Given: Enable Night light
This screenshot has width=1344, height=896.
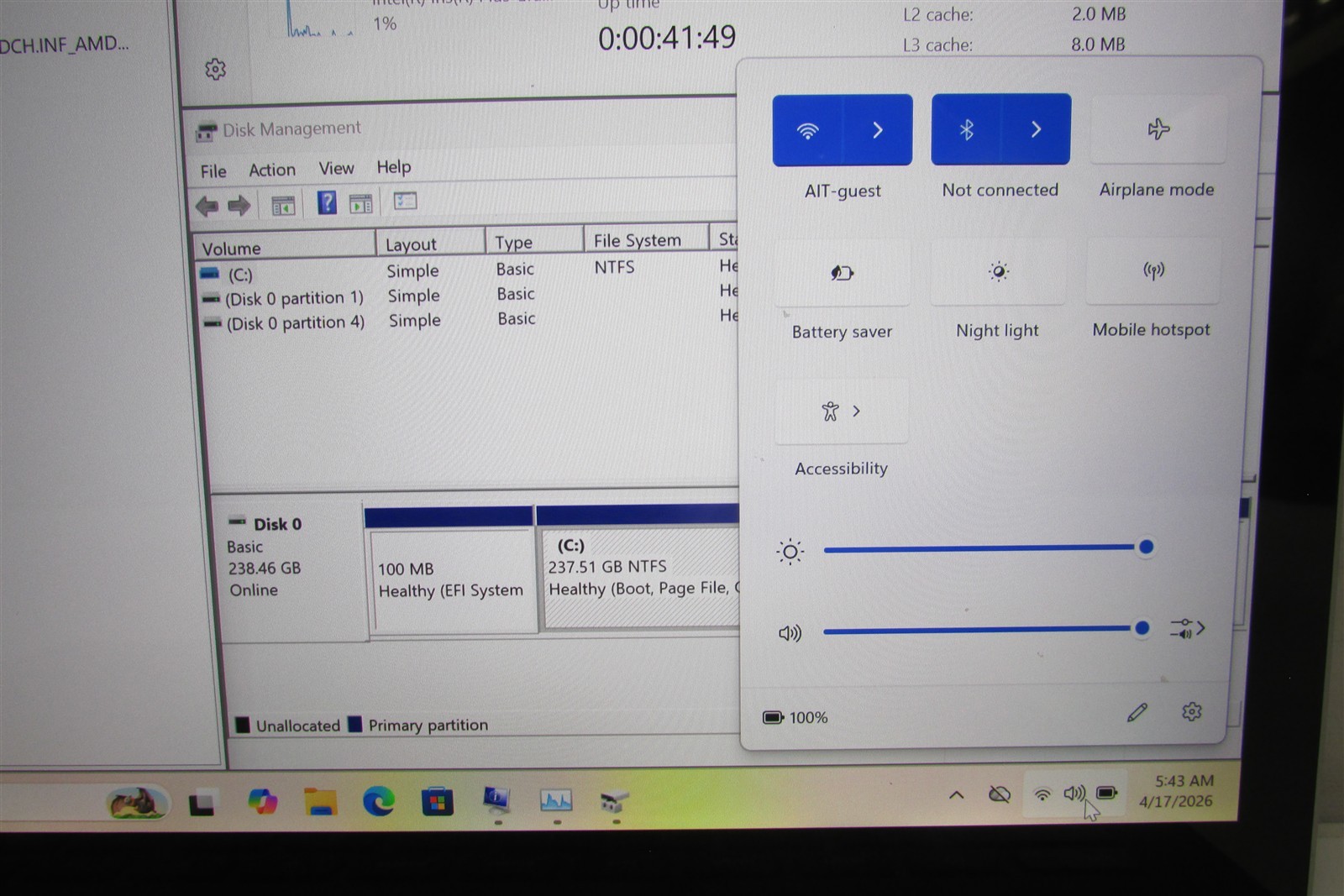Looking at the screenshot, I should (998, 271).
